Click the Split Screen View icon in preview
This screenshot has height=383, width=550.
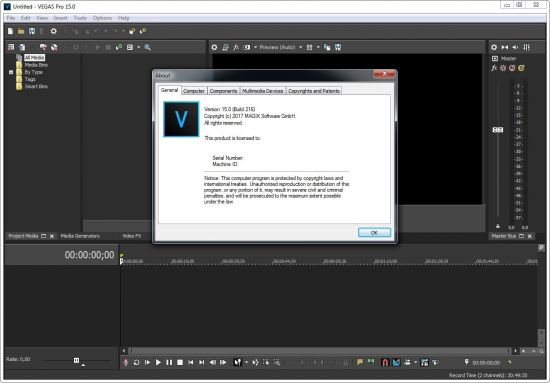(247, 47)
